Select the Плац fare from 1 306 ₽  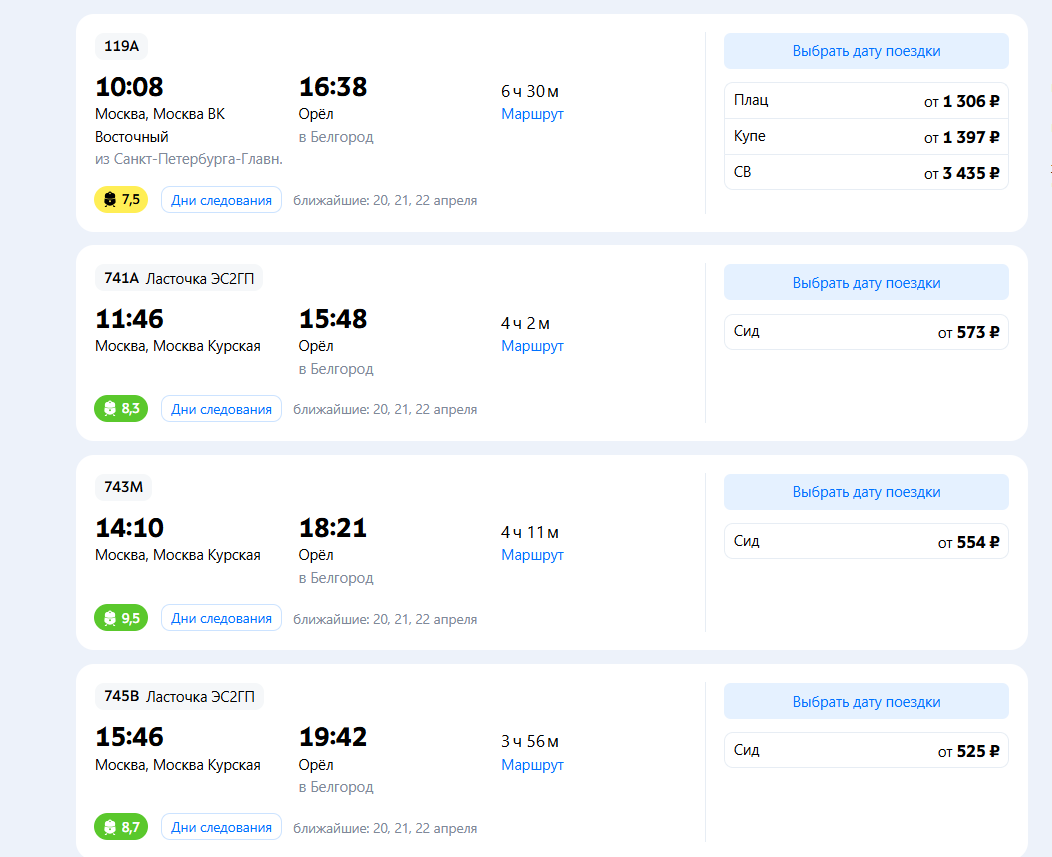(x=866, y=101)
